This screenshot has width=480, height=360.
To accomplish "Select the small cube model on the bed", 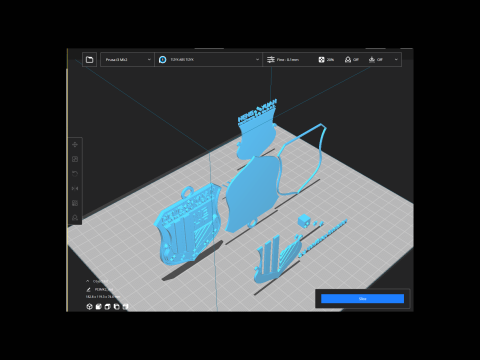I will tap(304, 221).
